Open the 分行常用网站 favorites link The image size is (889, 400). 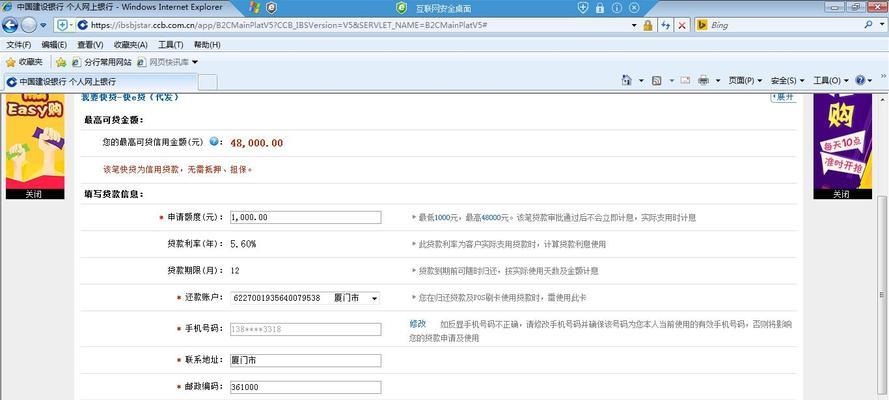101,62
